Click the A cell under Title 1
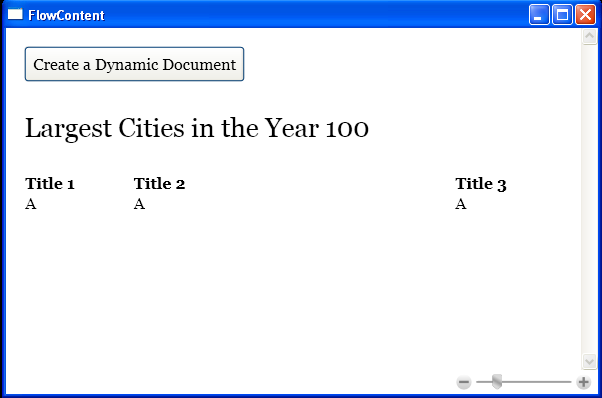Viewport: 602px width, 398px height. tap(31, 204)
